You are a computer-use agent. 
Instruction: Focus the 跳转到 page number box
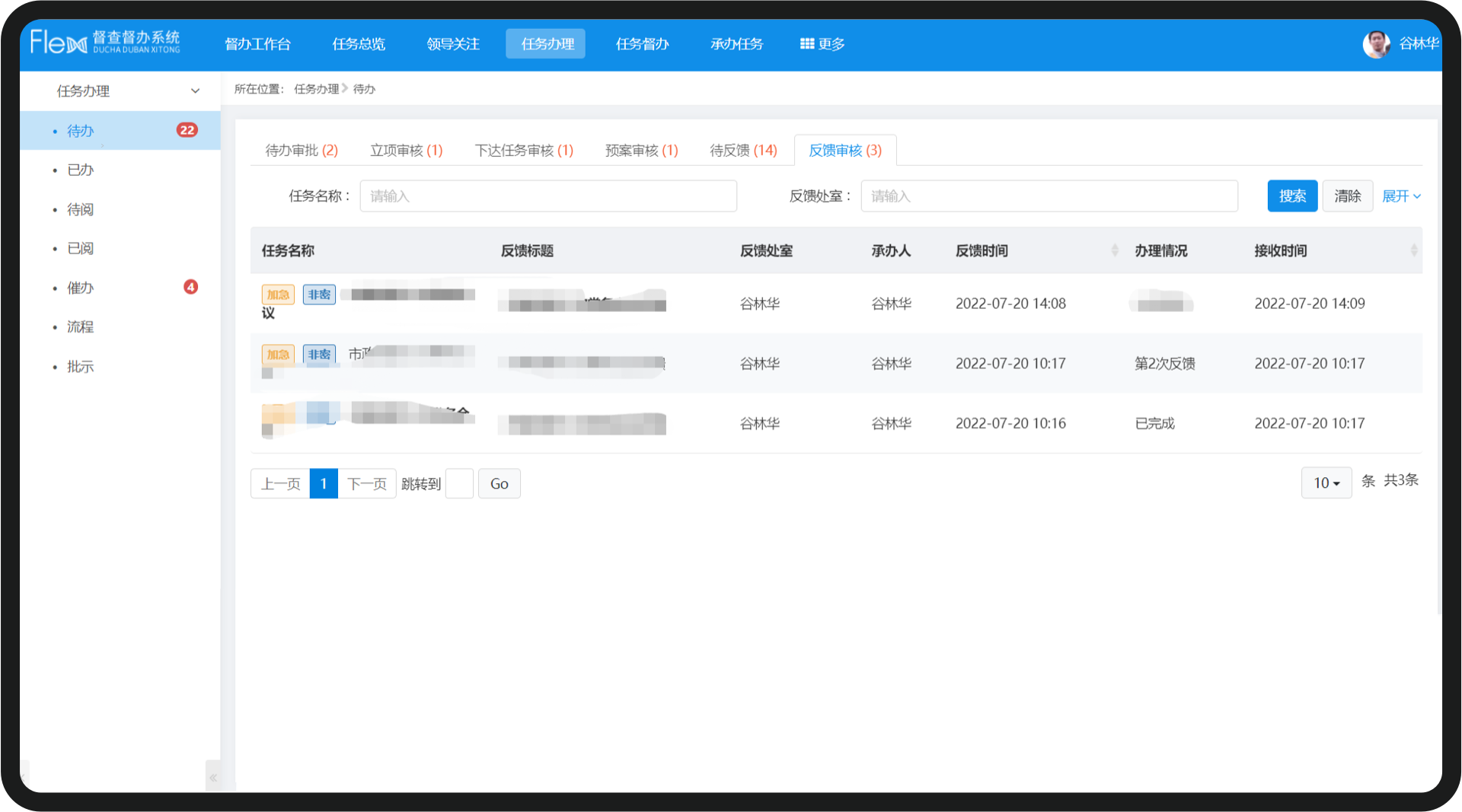[x=459, y=483]
